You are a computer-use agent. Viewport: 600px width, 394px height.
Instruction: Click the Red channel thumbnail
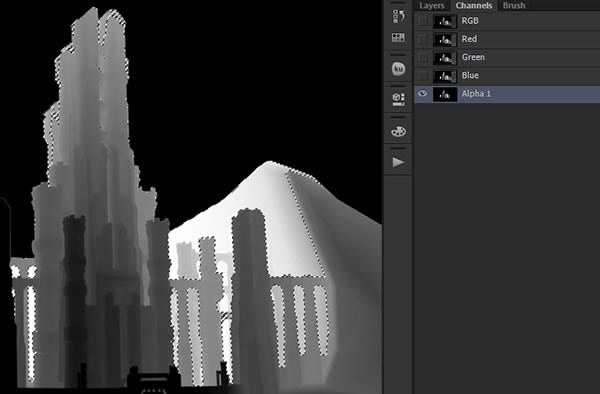coord(445,39)
